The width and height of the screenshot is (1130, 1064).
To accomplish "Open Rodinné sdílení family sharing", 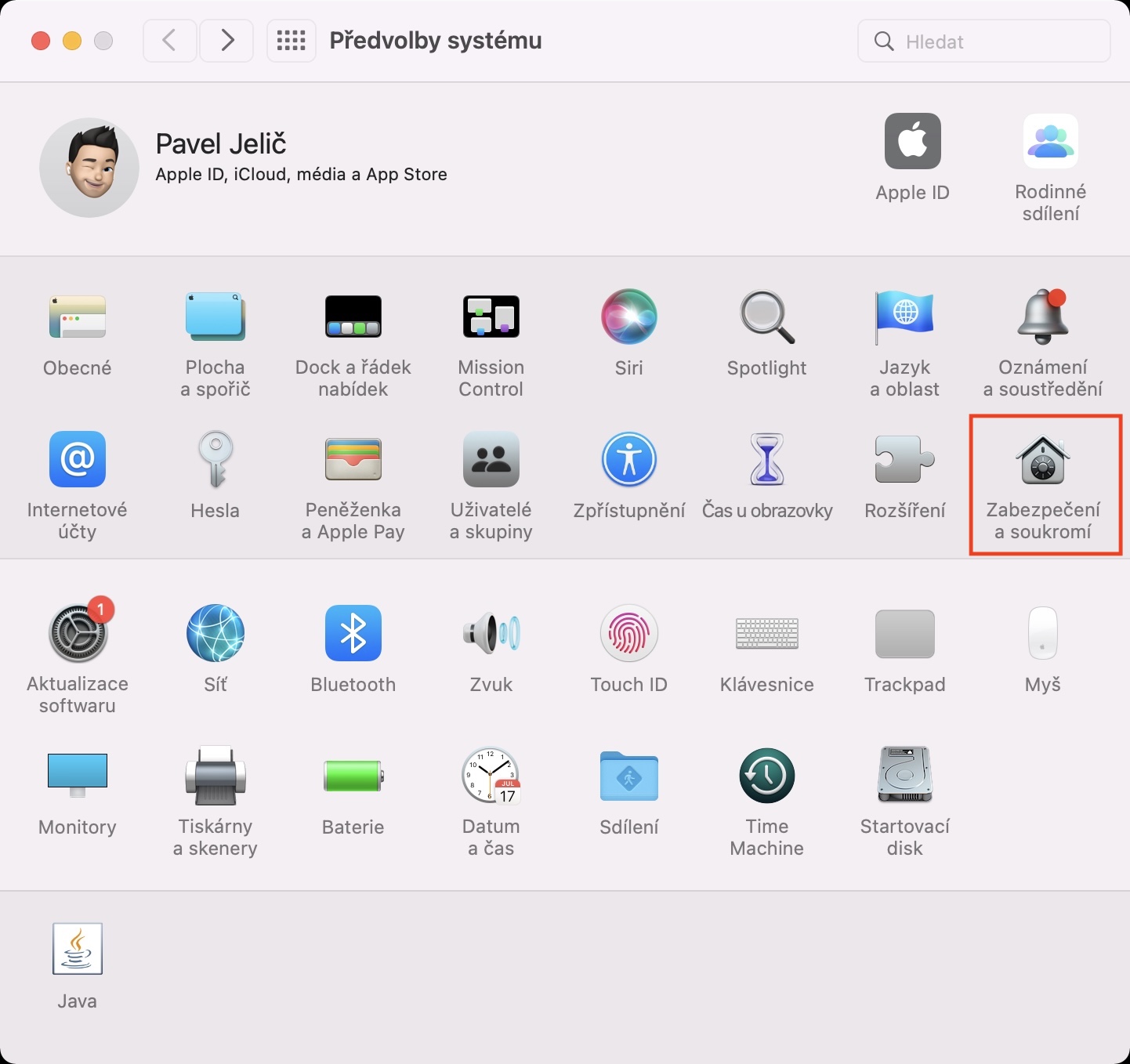I will point(1051,141).
